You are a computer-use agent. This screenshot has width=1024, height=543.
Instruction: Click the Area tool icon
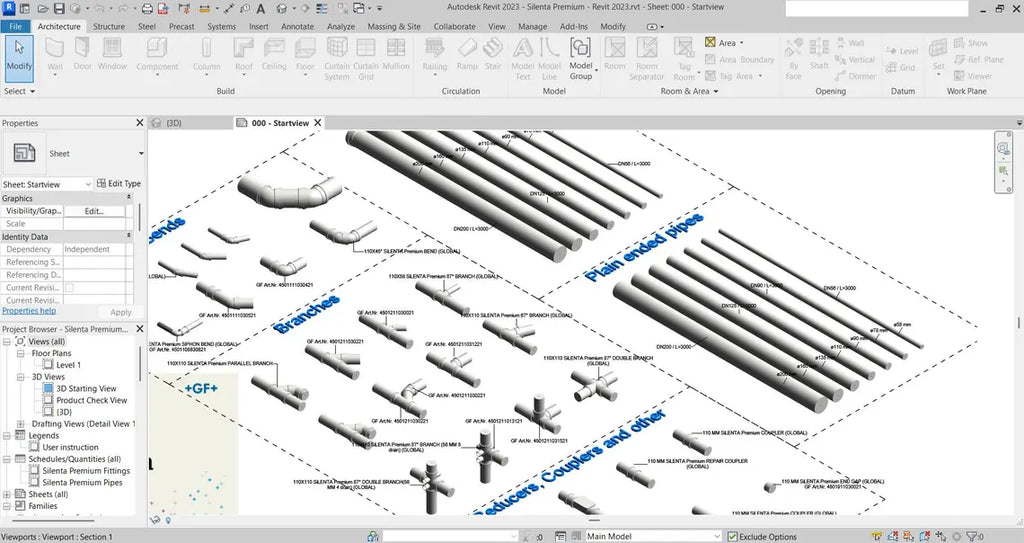pyautogui.click(x=711, y=42)
